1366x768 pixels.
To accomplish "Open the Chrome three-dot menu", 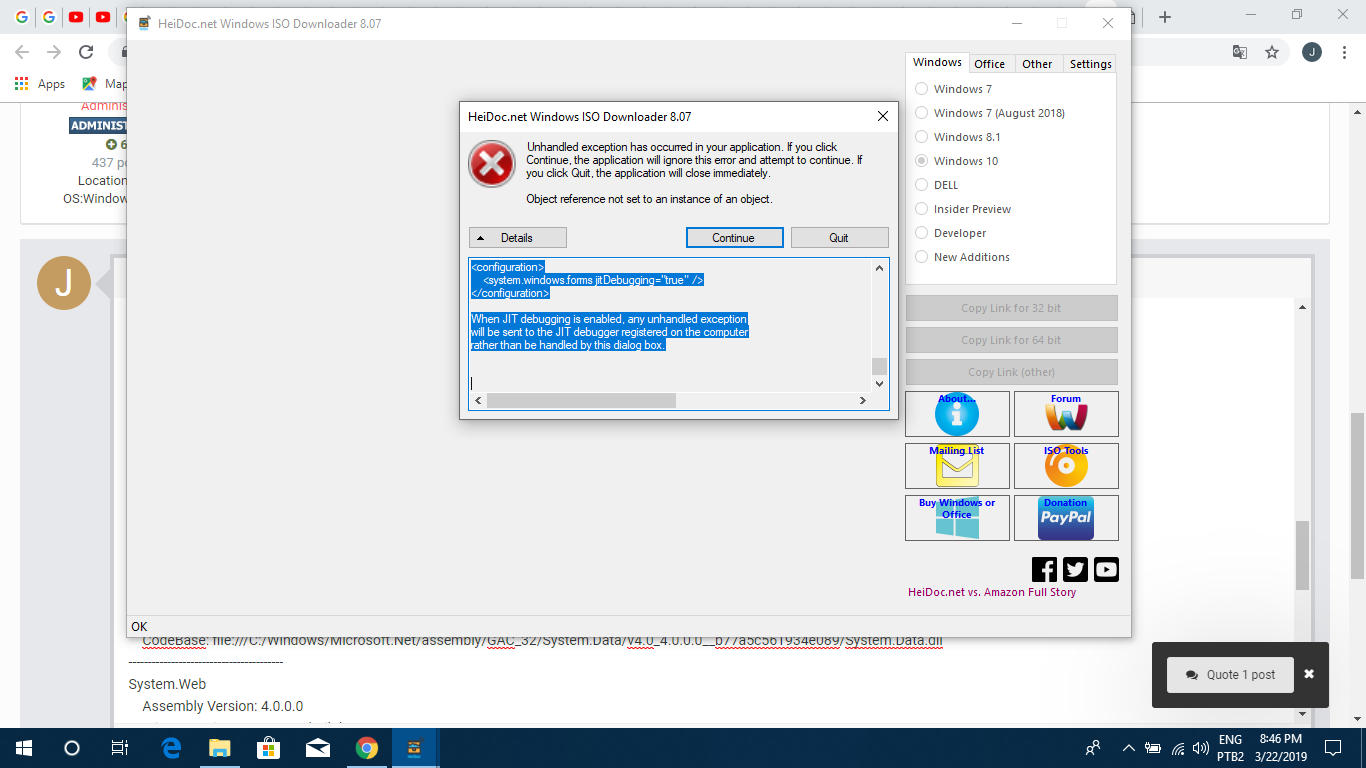I will [1344, 52].
